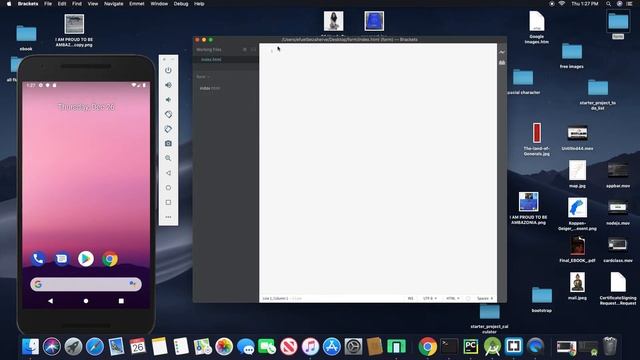Open Finder from the Dock
This screenshot has height=360, width=640.
point(30,347)
